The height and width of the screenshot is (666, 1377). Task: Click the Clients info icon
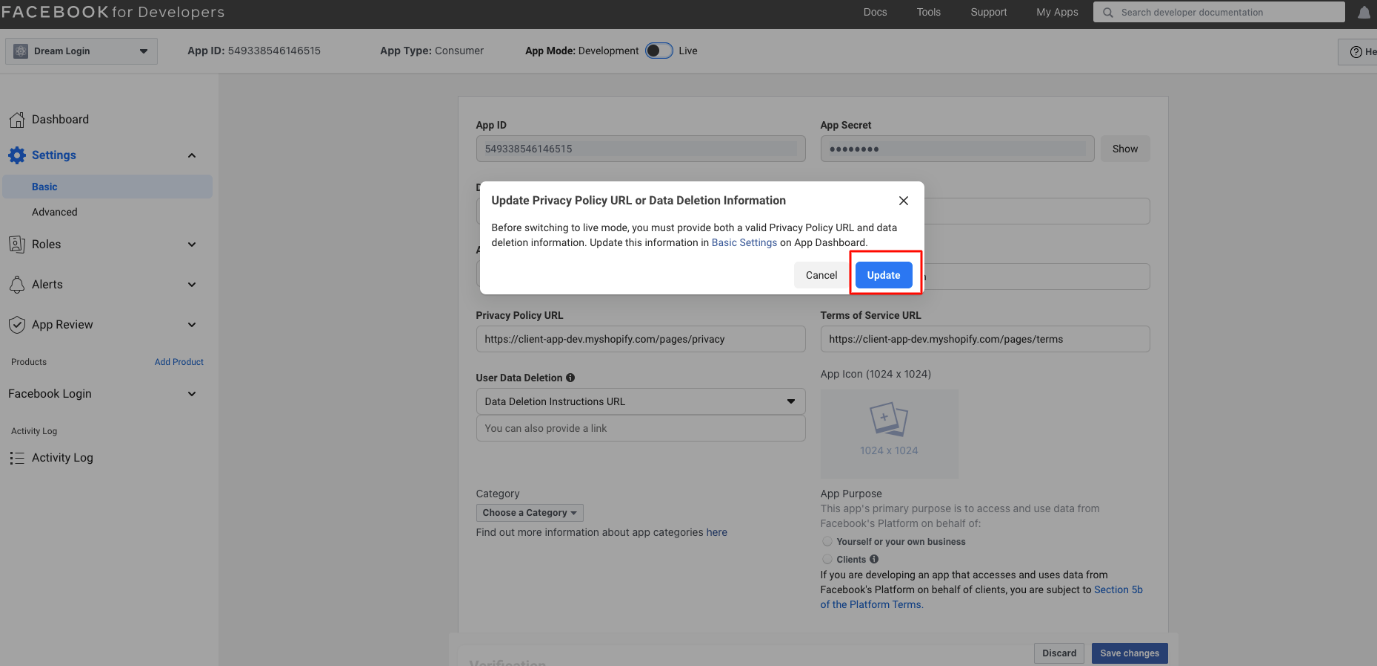[874, 560]
